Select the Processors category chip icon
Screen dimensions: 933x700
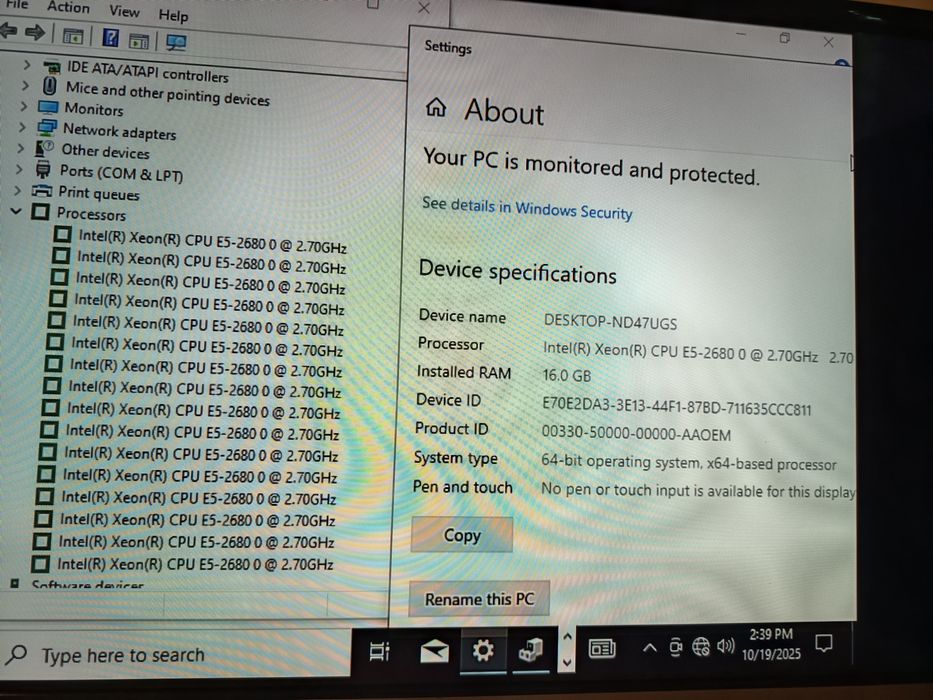point(40,211)
